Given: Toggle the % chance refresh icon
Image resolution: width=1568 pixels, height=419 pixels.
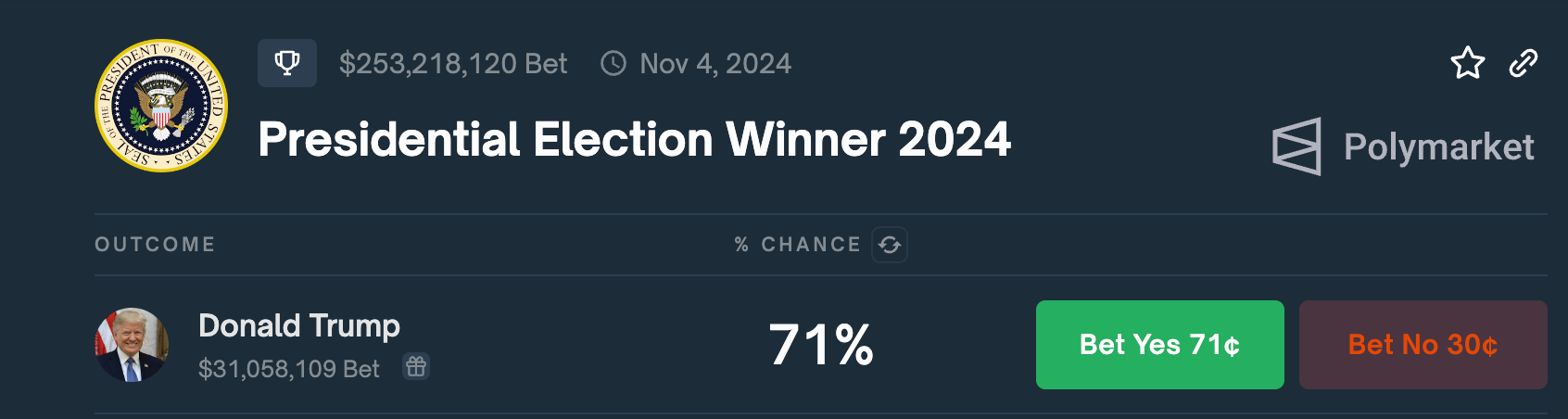Looking at the screenshot, I should coord(890,245).
